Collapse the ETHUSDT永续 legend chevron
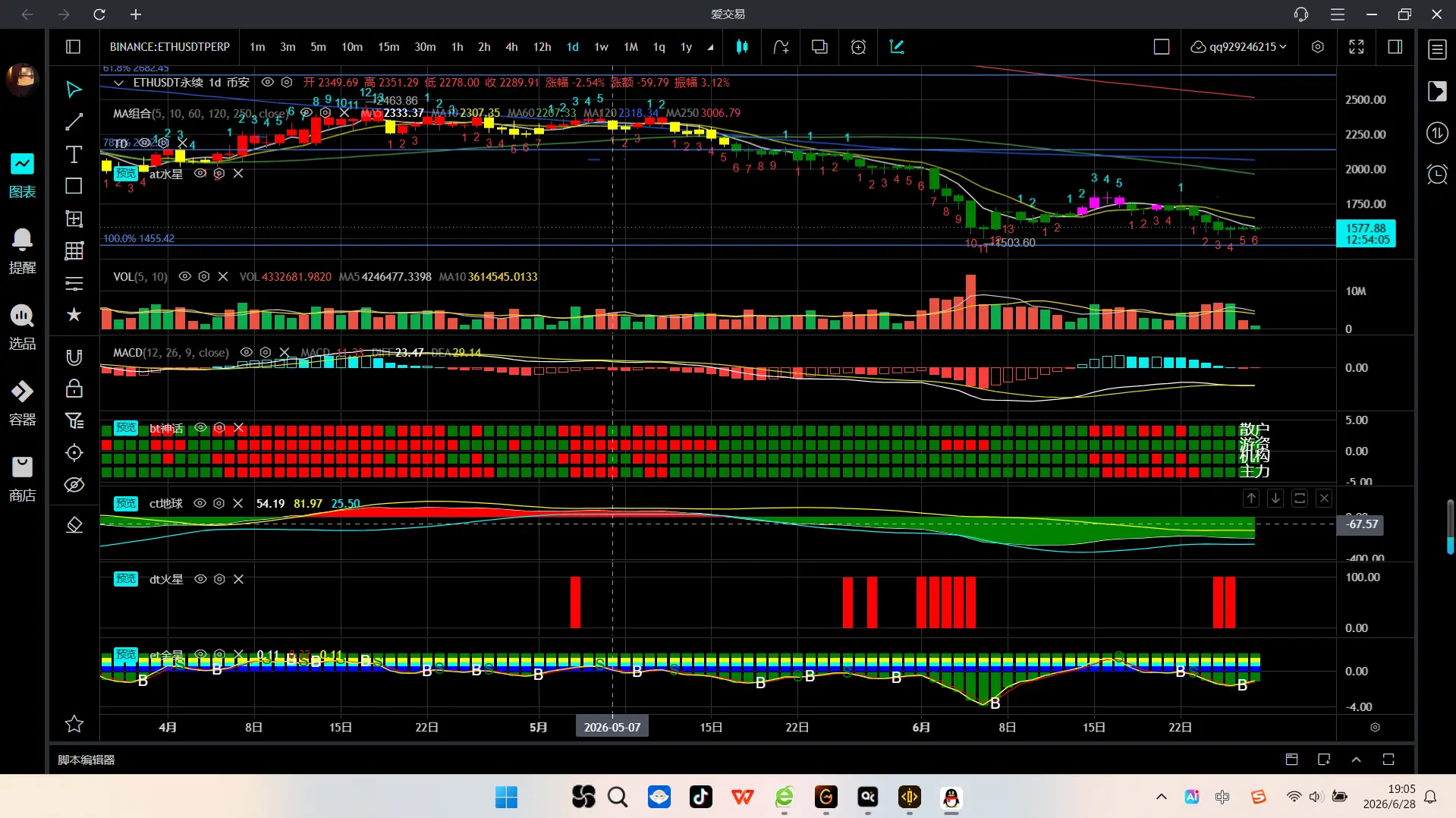The height and width of the screenshot is (818, 1456). [118, 83]
